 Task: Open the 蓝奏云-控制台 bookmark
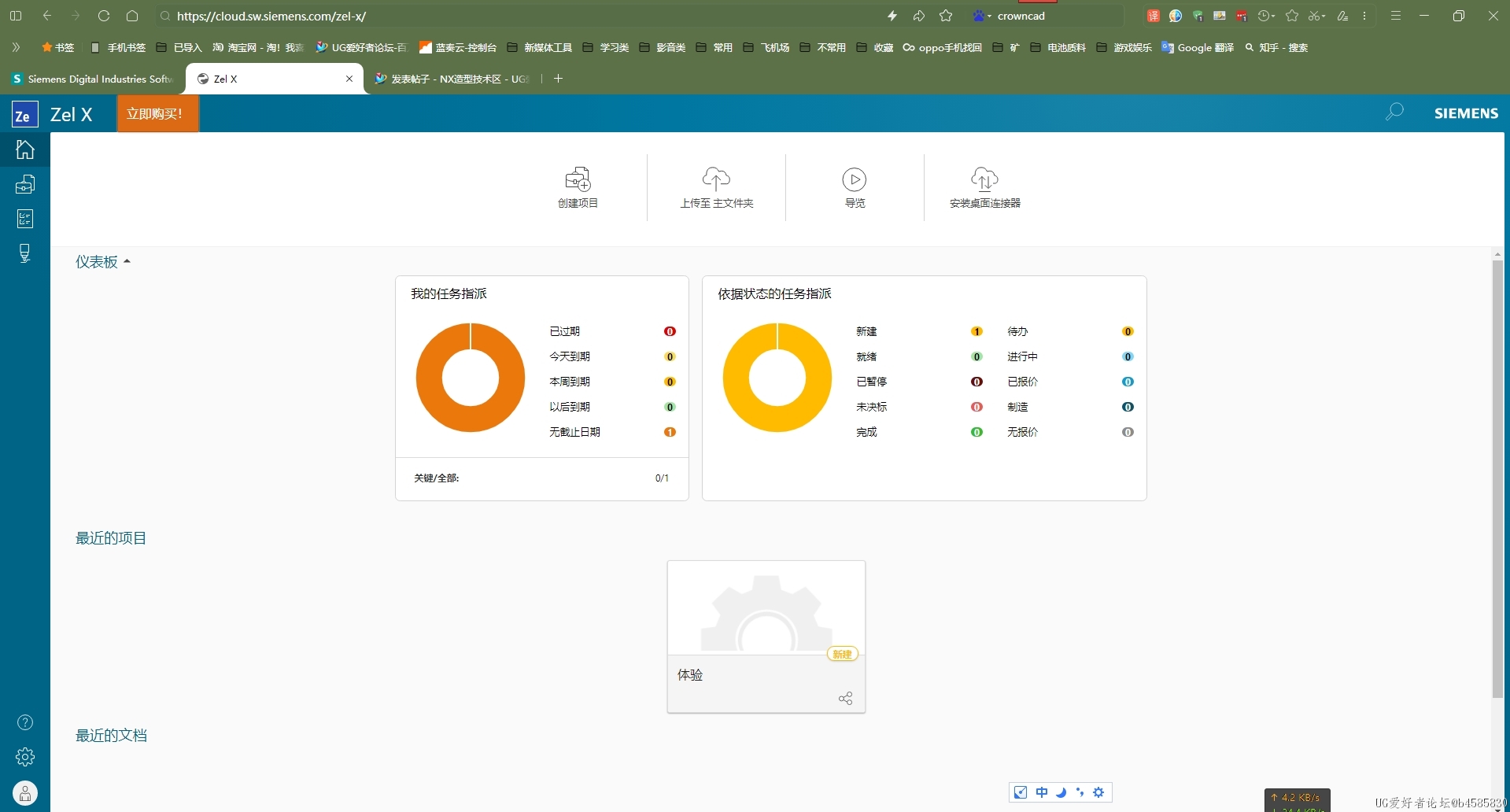(458, 47)
